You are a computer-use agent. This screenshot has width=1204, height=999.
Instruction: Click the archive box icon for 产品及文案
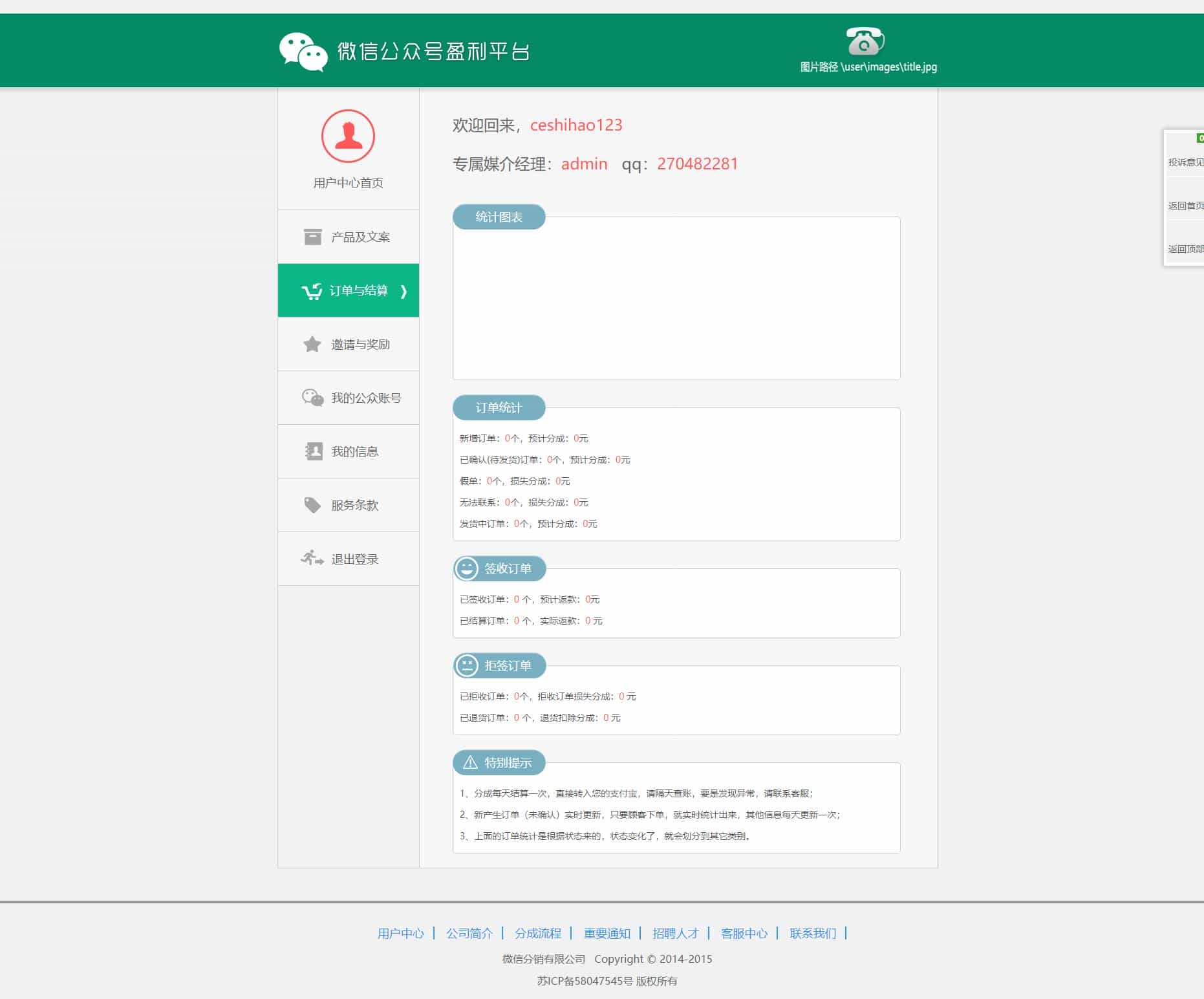(x=312, y=237)
